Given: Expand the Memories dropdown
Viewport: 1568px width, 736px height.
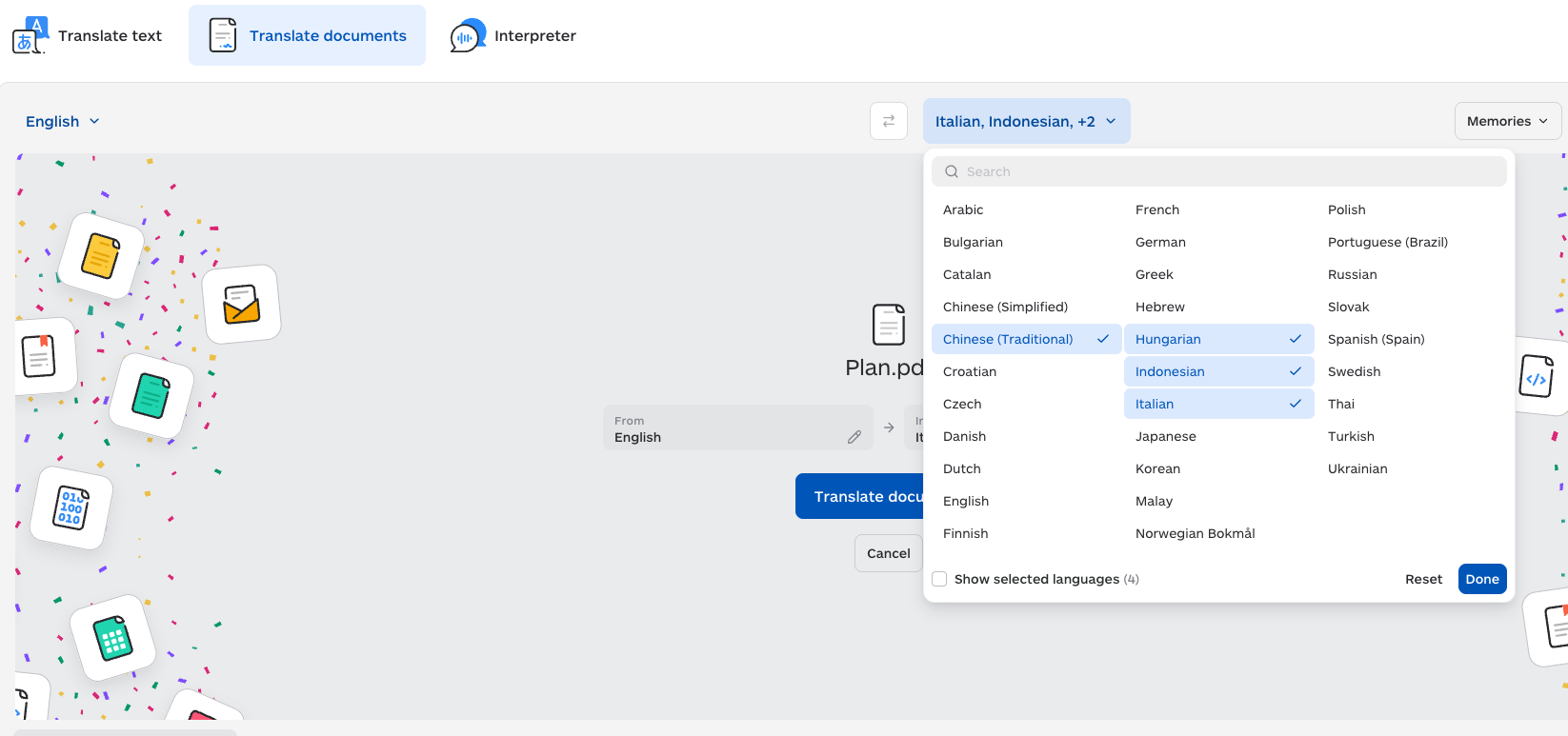Looking at the screenshot, I should click(1507, 121).
